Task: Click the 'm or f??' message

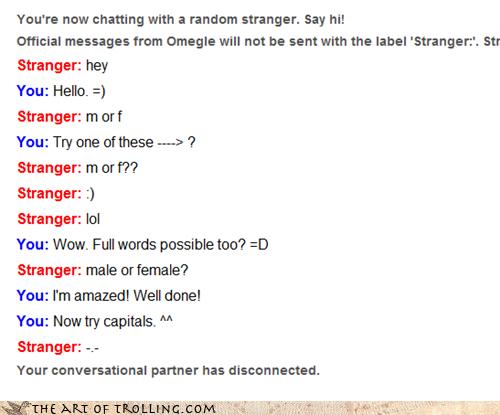Action: [112, 168]
